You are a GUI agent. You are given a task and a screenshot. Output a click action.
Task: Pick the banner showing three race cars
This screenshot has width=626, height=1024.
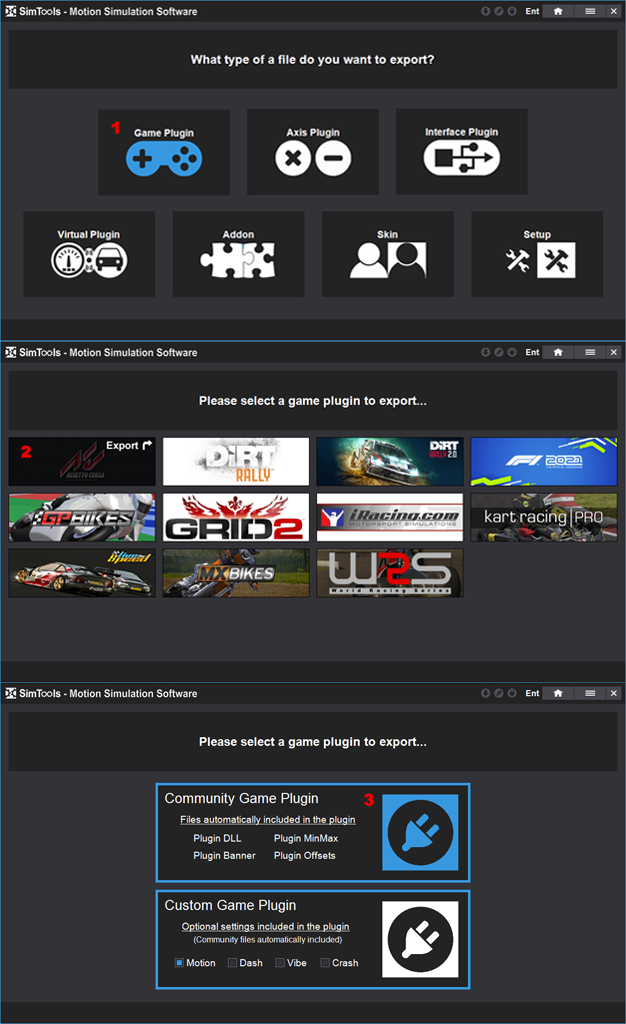pyautogui.click(x=82, y=573)
